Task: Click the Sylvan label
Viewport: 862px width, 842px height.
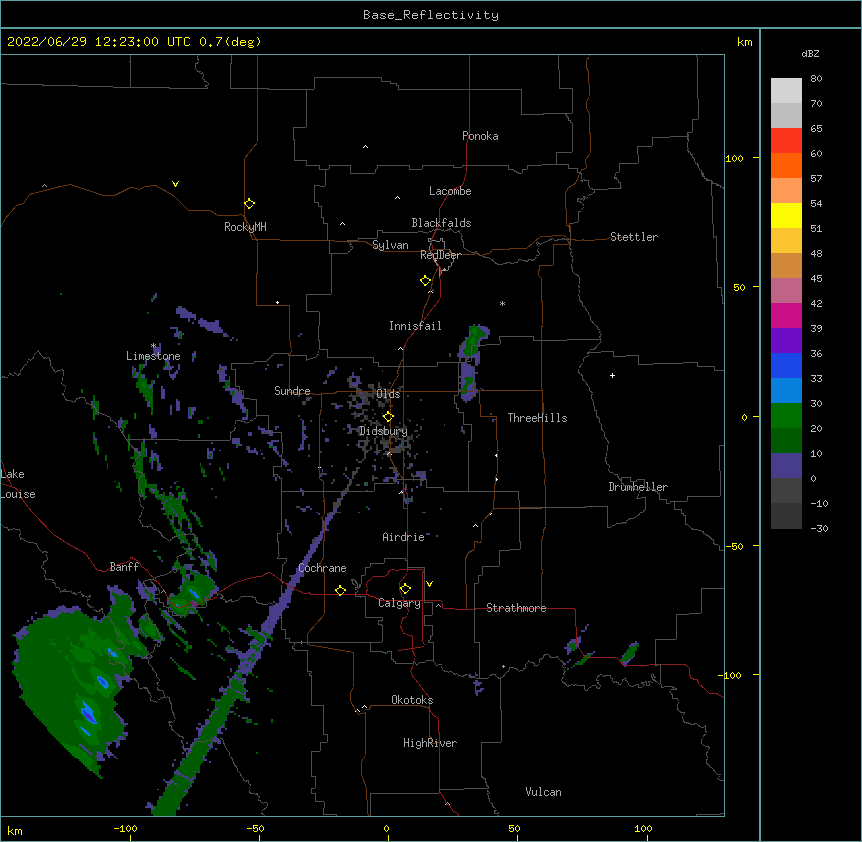Action: (390, 245)
